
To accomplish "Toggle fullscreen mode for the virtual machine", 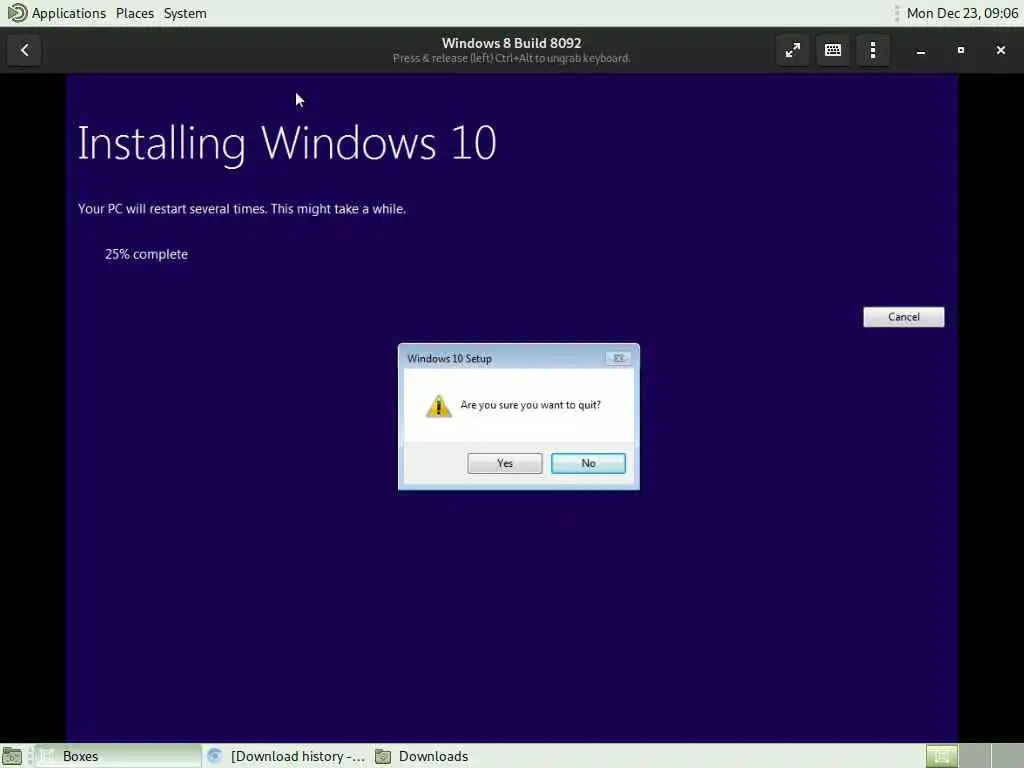I will (793, 50).
